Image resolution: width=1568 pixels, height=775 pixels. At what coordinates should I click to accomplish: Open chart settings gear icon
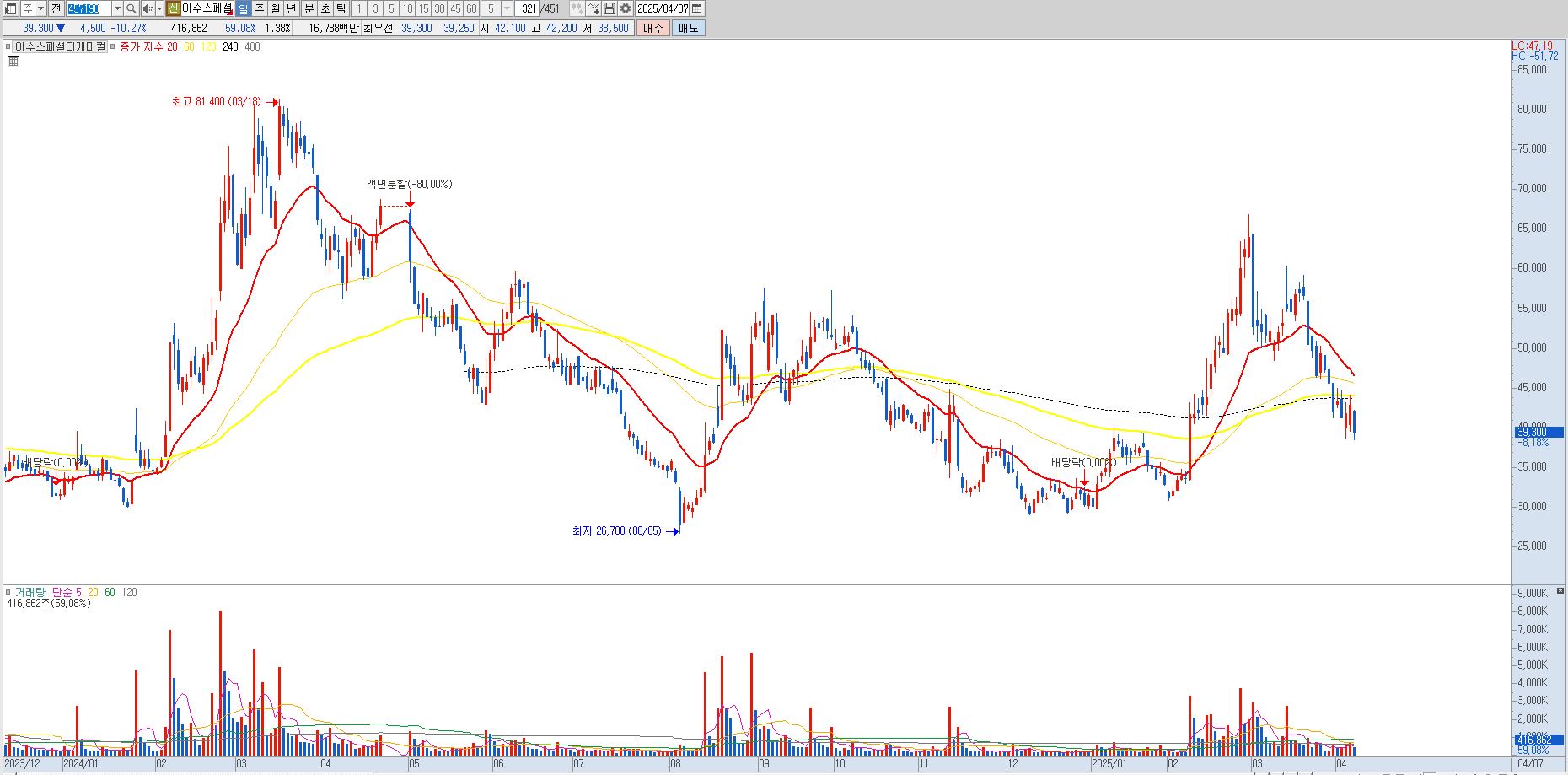coord(626,8)
